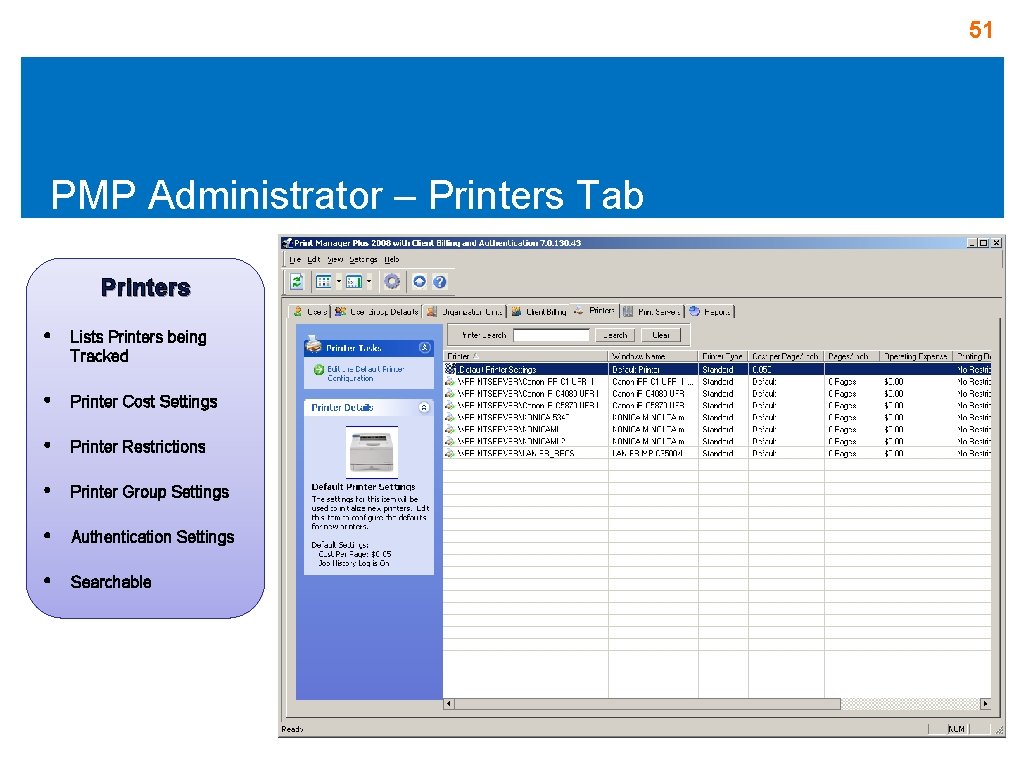Select the KONICA 5347 printer row
The width and height of the screenshot is (1024, 768).
(x=717, y=417)
